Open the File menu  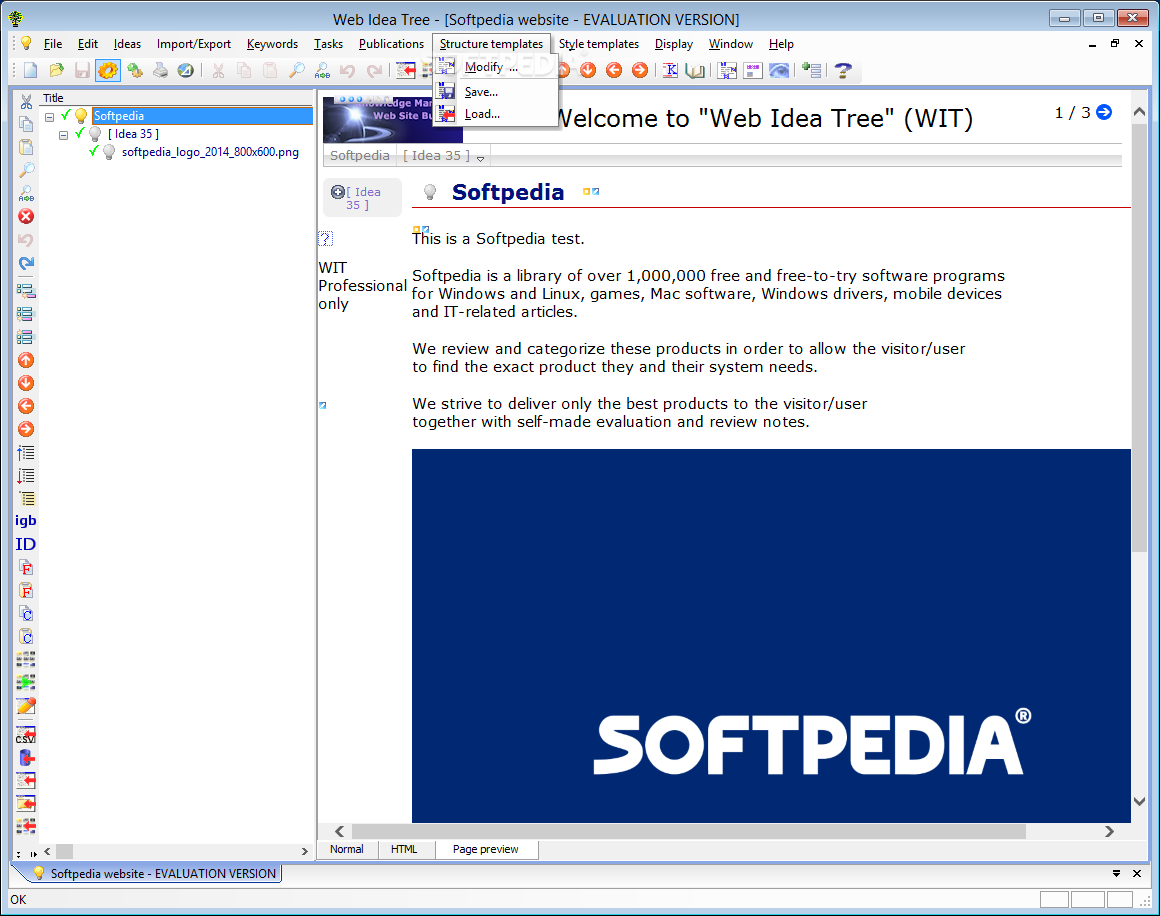[x=53, y=44]
